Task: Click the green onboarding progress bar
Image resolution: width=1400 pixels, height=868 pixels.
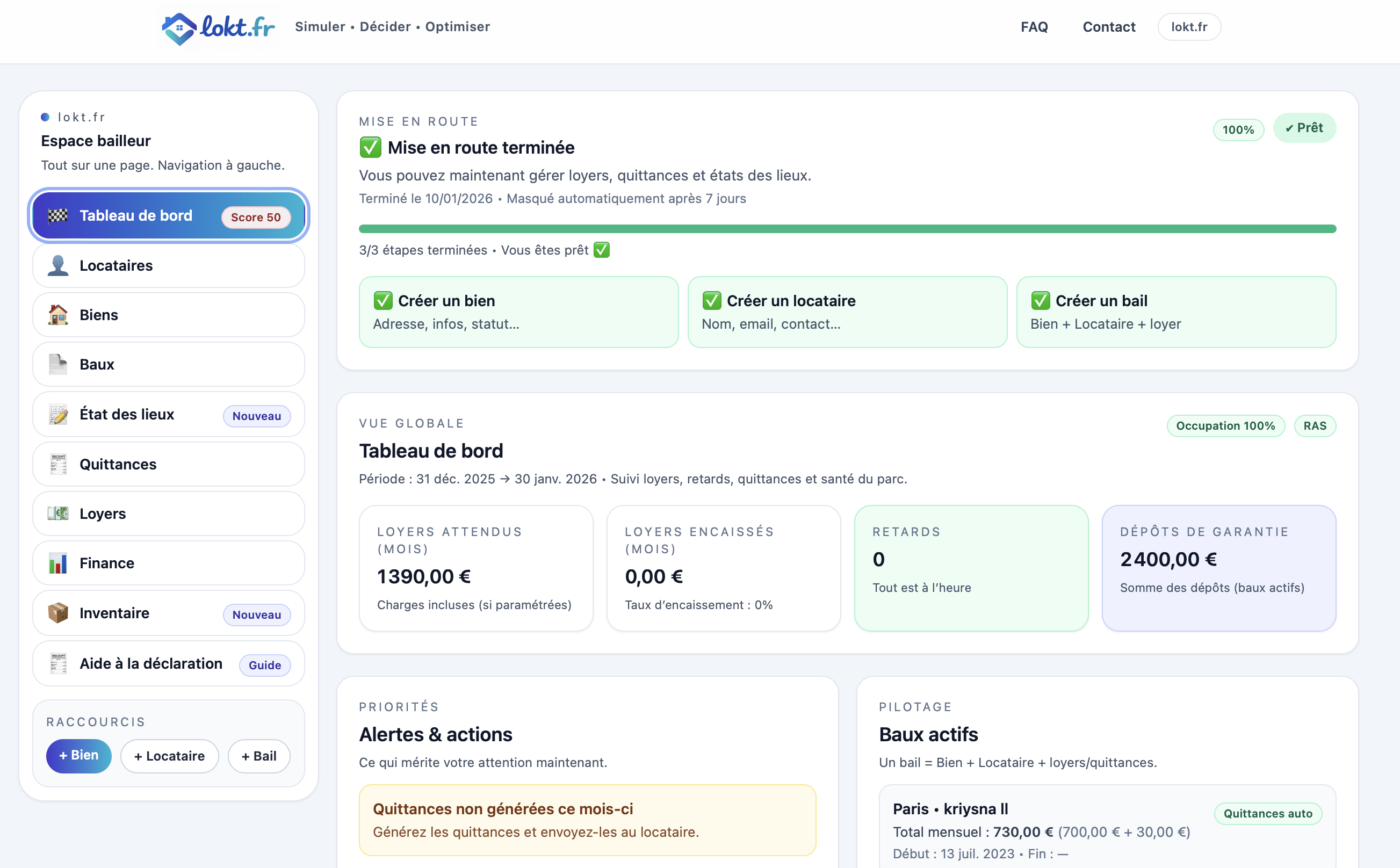Action: [847, 229]
